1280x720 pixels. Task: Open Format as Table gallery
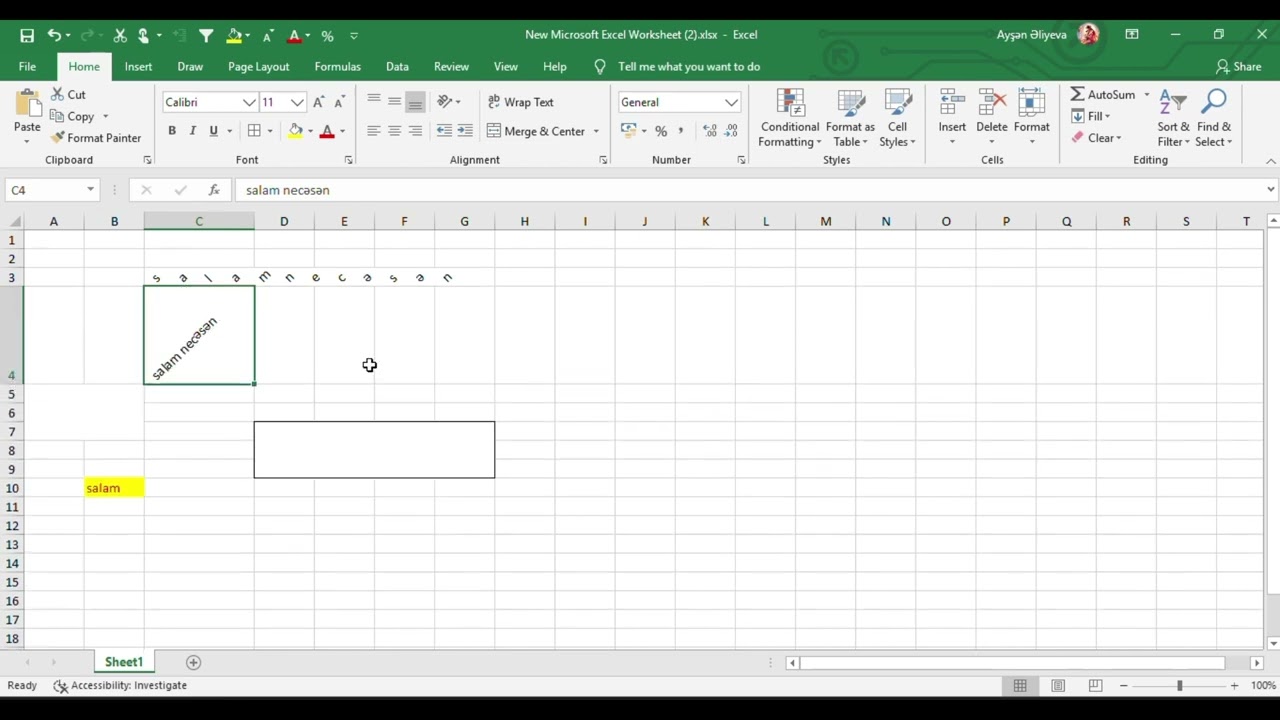(850, 118)
